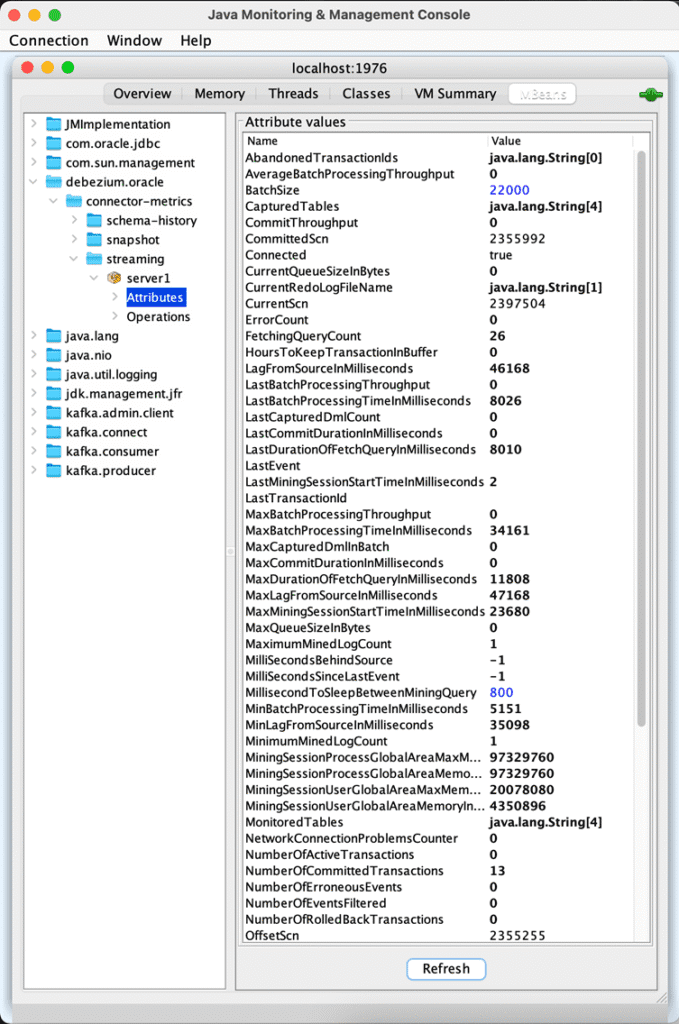This screenshot has height=1024, width=679.
Task: Click the attribute table vertical scrollbar
Action: point(641,438)
